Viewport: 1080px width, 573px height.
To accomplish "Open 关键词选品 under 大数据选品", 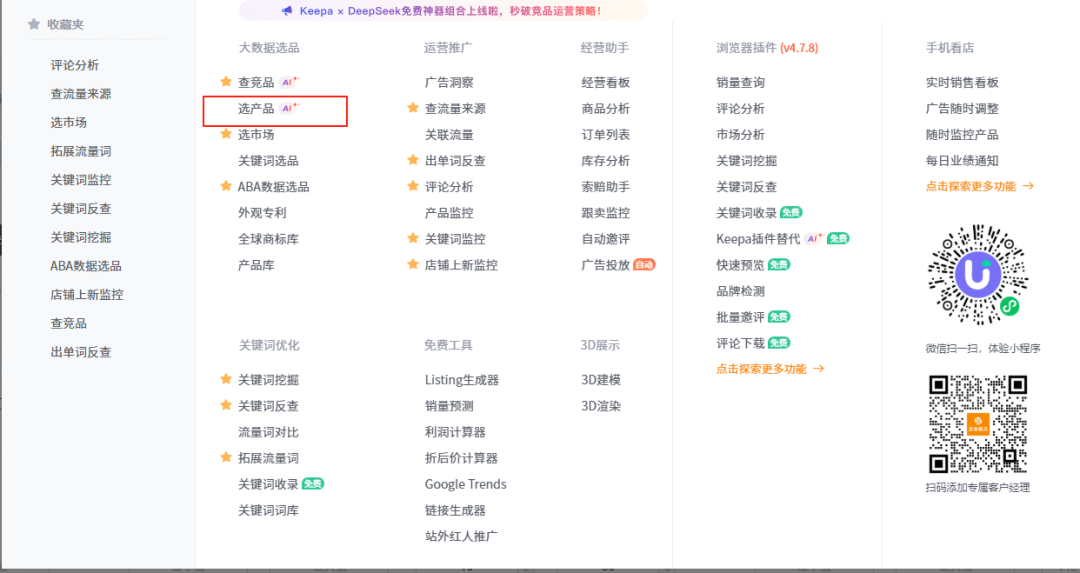I will point(269,160).
